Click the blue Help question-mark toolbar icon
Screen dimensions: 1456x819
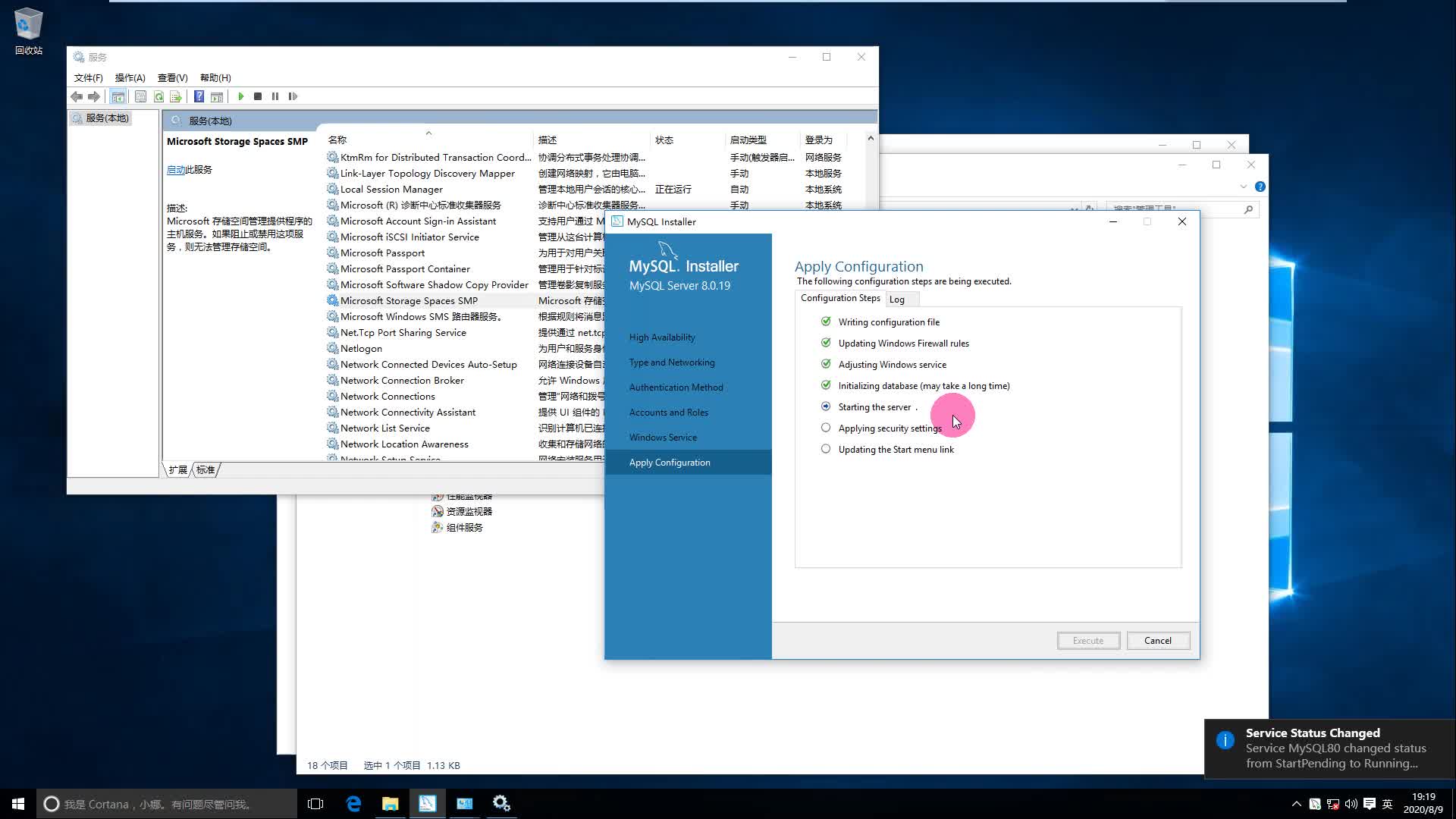(x=199, y=96)
